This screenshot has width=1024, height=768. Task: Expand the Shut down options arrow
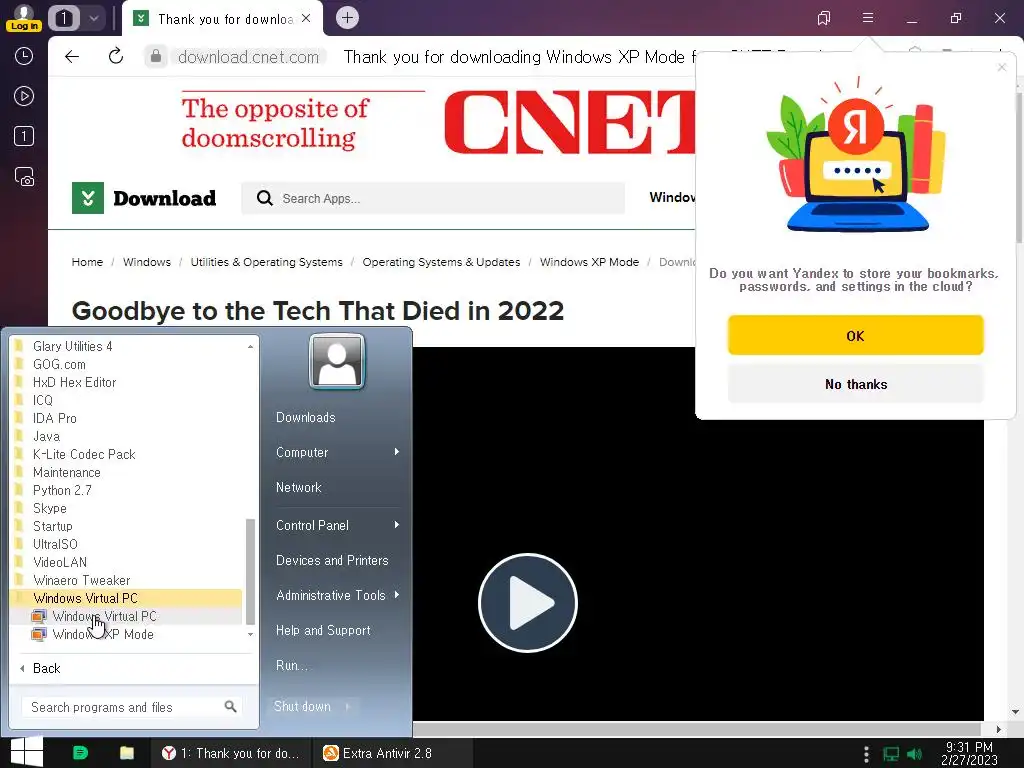pyautogui.click(x=348, y=706)
